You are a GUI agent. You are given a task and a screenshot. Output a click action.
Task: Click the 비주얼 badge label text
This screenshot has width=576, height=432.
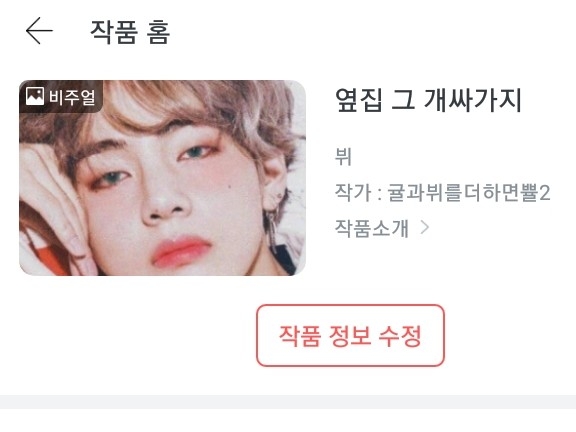point(72,97)
